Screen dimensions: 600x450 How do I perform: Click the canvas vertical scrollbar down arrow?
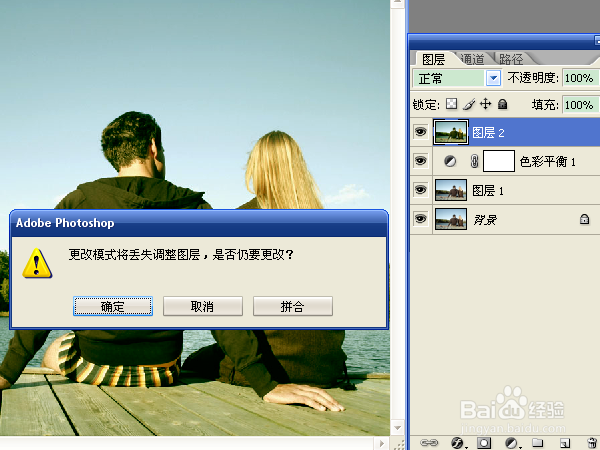[398, 428]
